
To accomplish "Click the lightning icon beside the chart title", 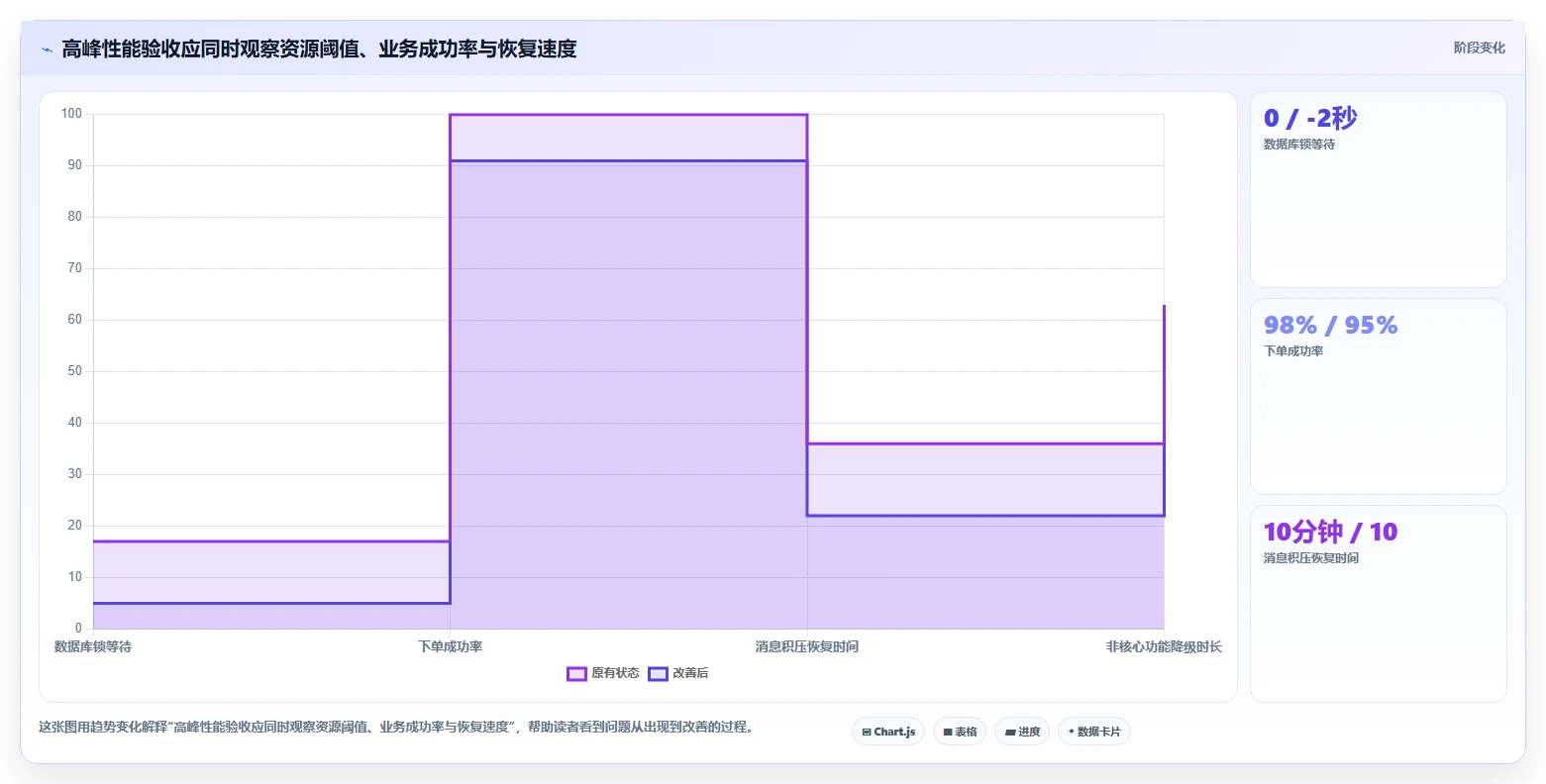I will coord(47,49).
